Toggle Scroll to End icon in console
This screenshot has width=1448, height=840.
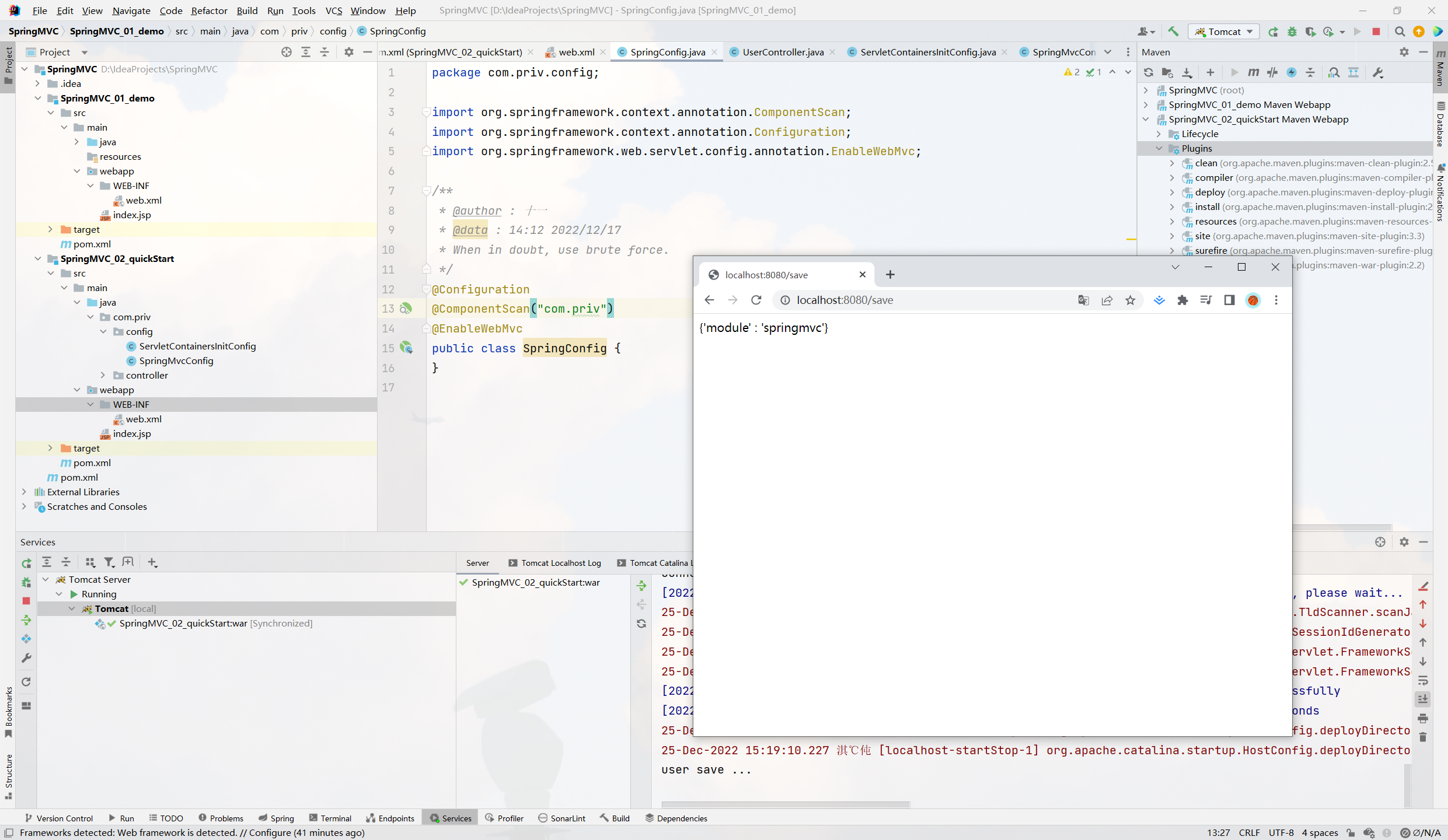1423,699
